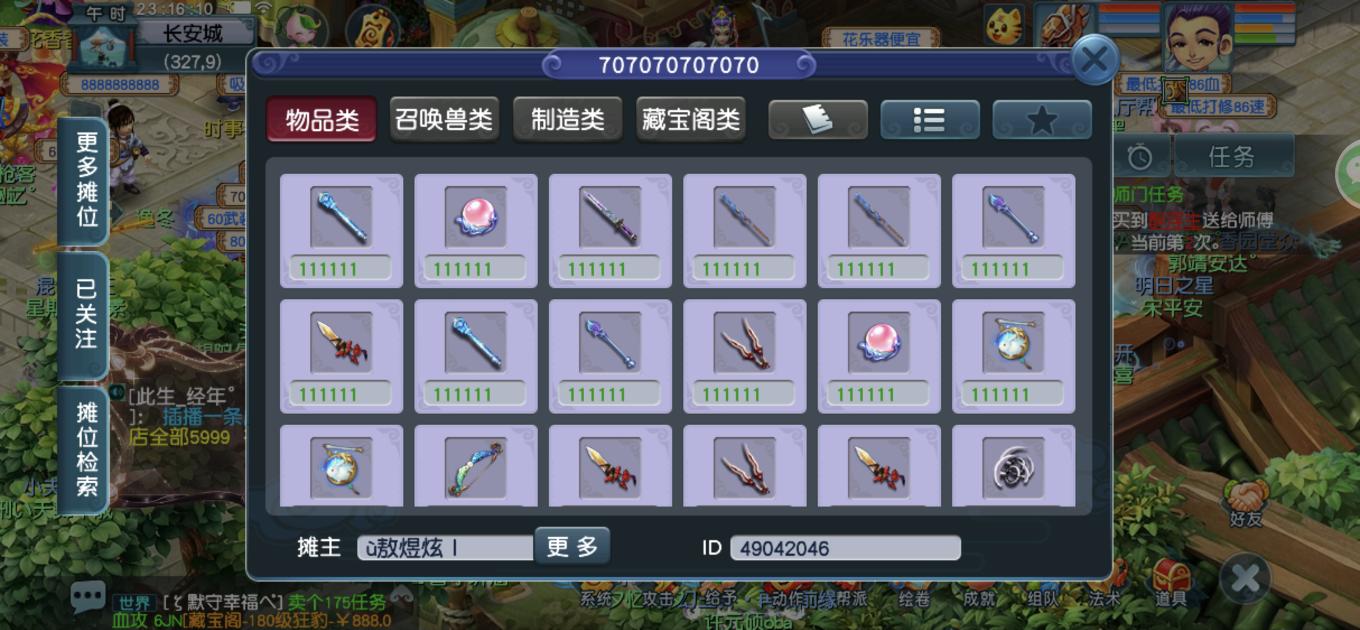Select the 物品类 tab
This screenshot has width=1360, height=630.
pos(322,120)
